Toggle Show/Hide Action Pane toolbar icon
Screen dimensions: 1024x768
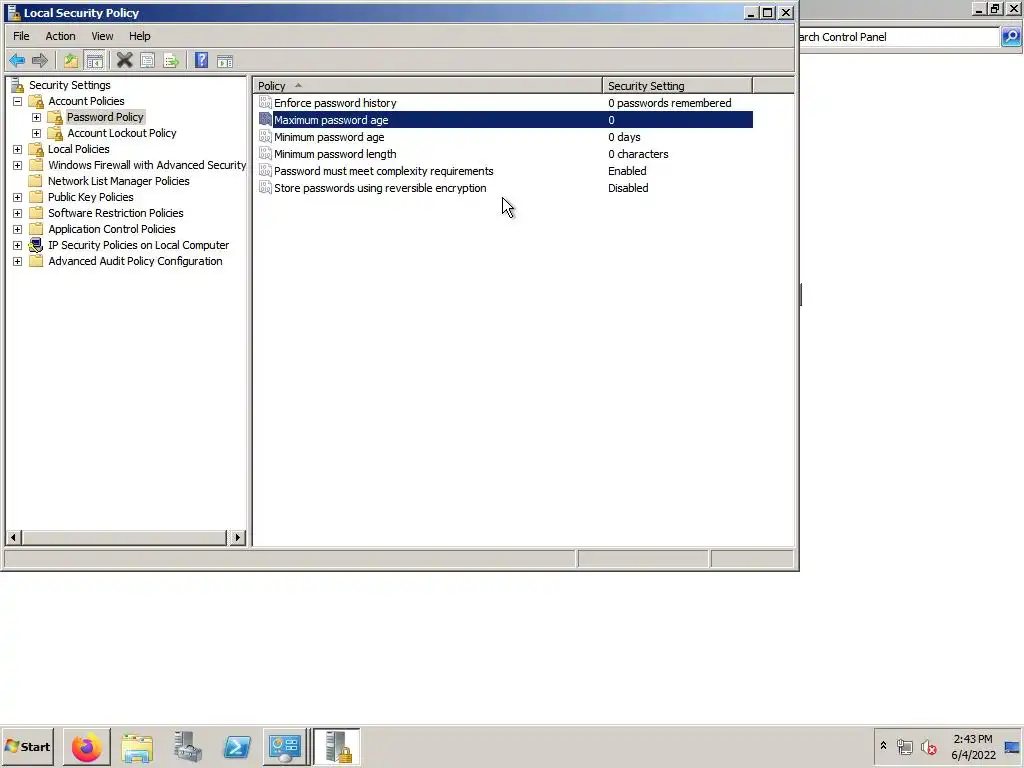point(225,61)
